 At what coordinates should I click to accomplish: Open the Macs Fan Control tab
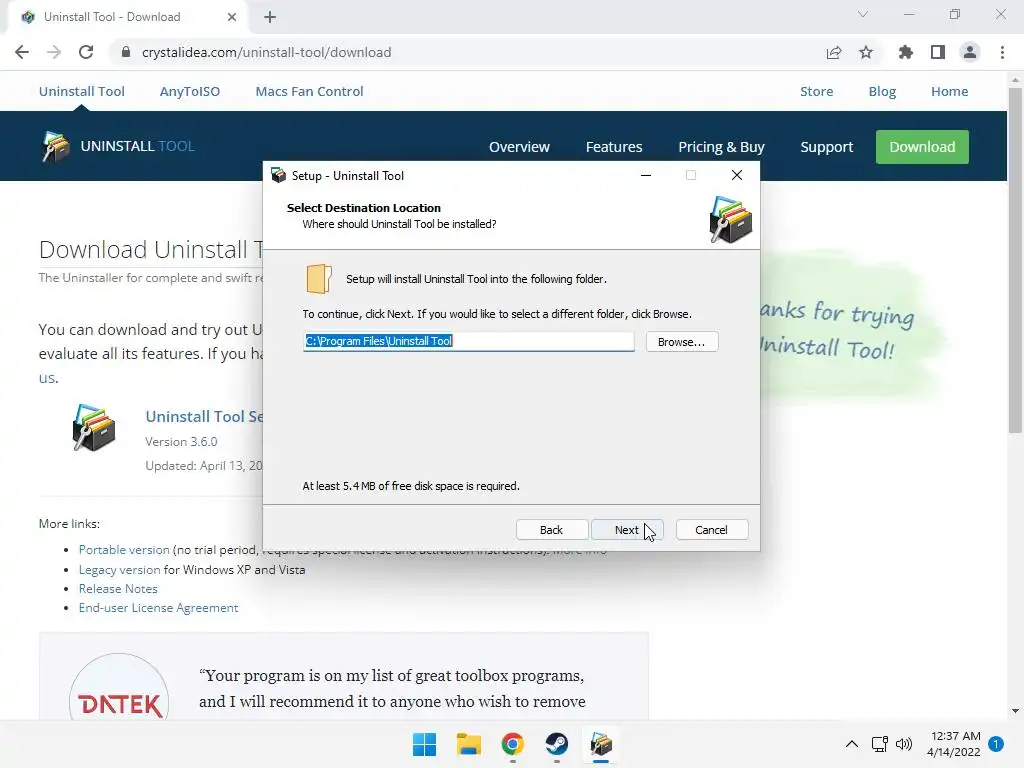(x=310, y=91)
